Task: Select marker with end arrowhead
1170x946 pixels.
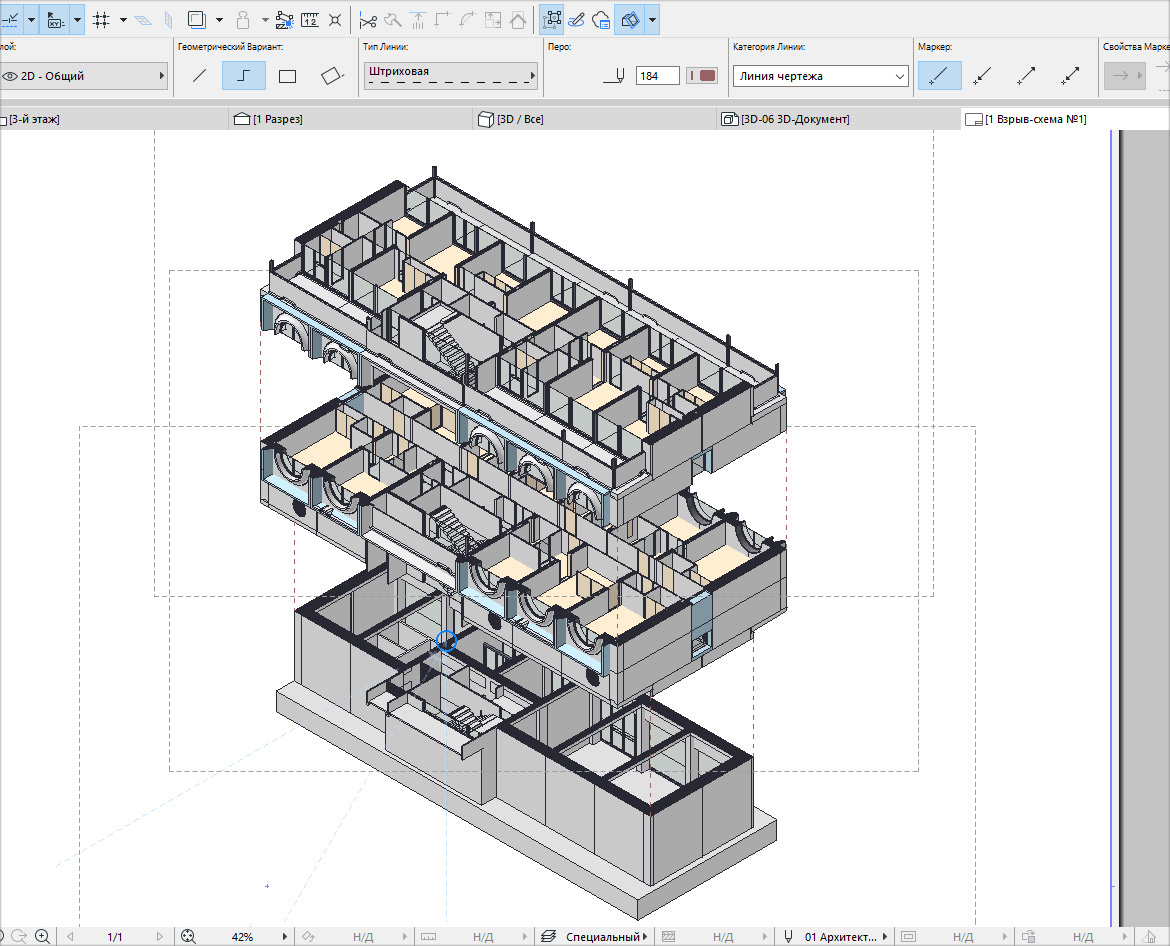Action: [1027, 75]
